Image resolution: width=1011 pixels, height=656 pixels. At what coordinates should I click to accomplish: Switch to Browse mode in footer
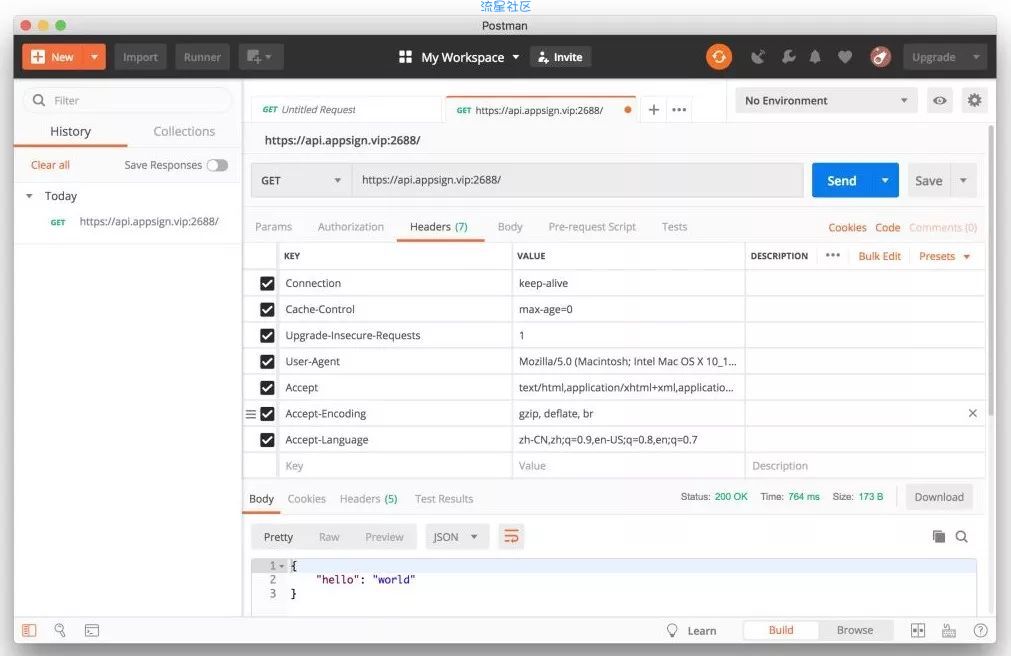click(x=855, y=630)
